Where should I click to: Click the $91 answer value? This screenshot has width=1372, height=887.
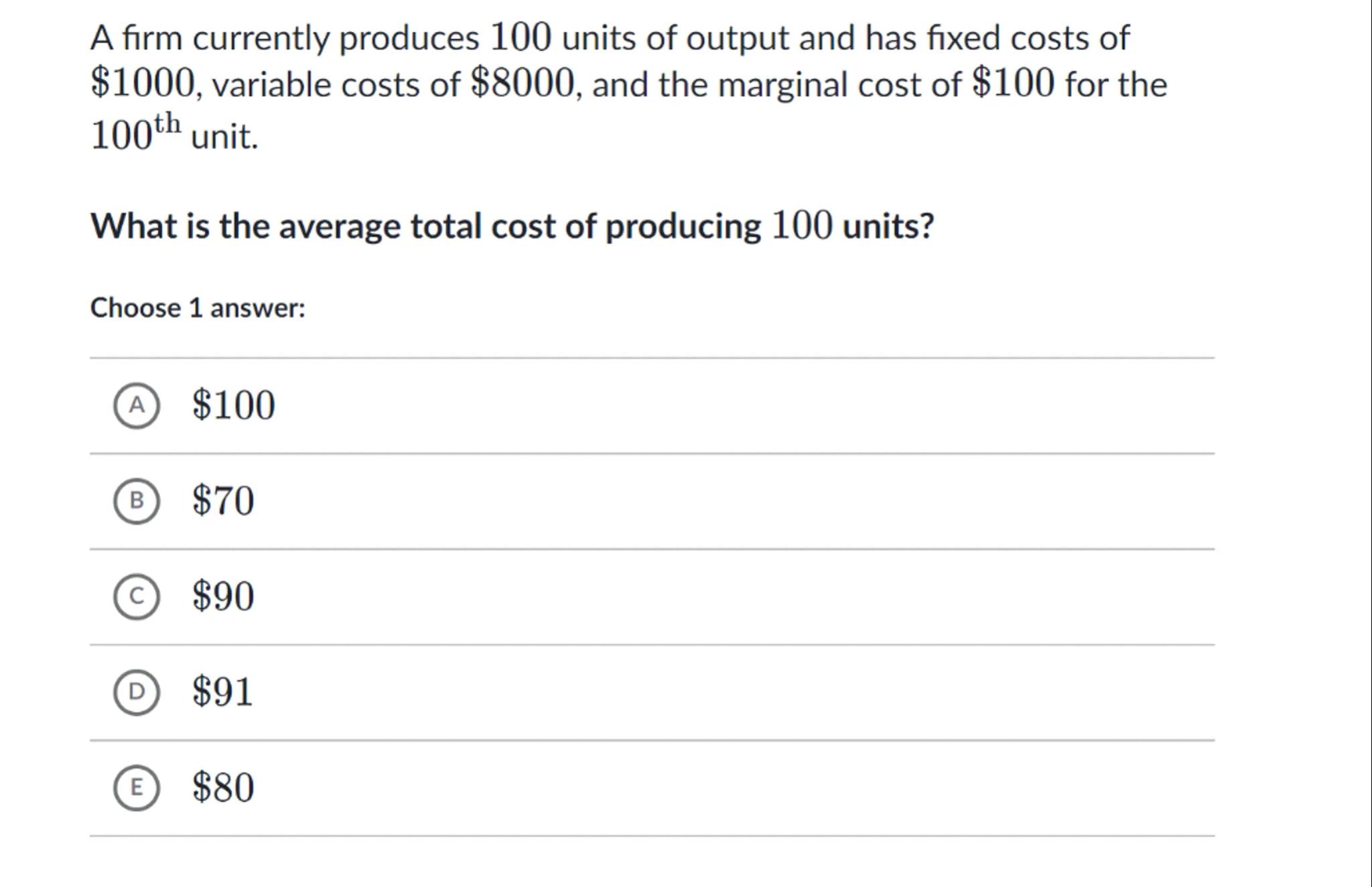222,692
